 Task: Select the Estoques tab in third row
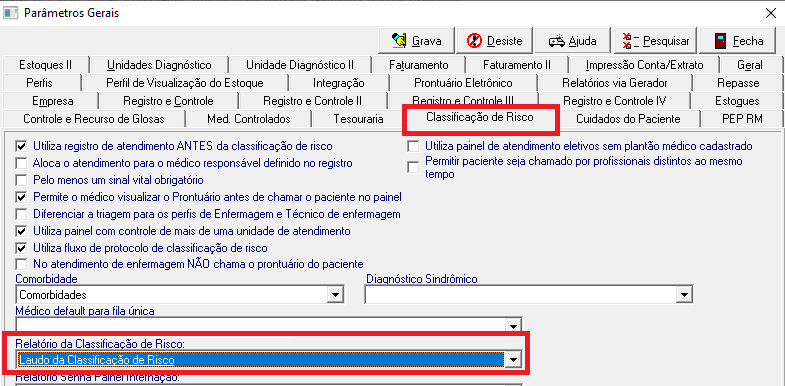737,101
